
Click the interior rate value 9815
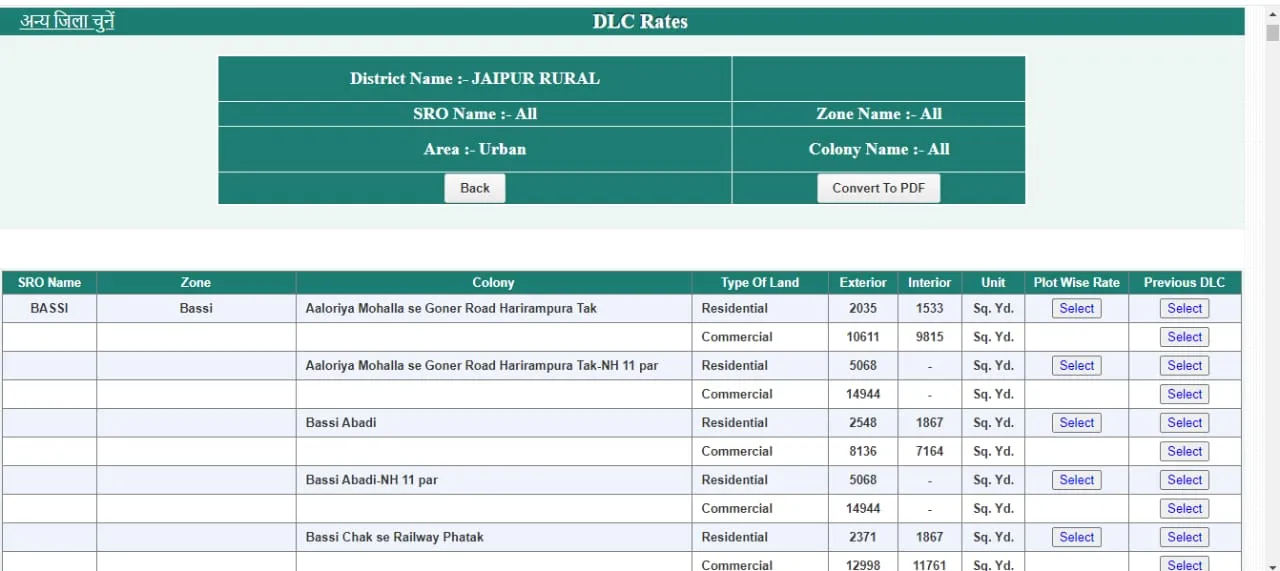pyautogui.click(x=929, y=337)
